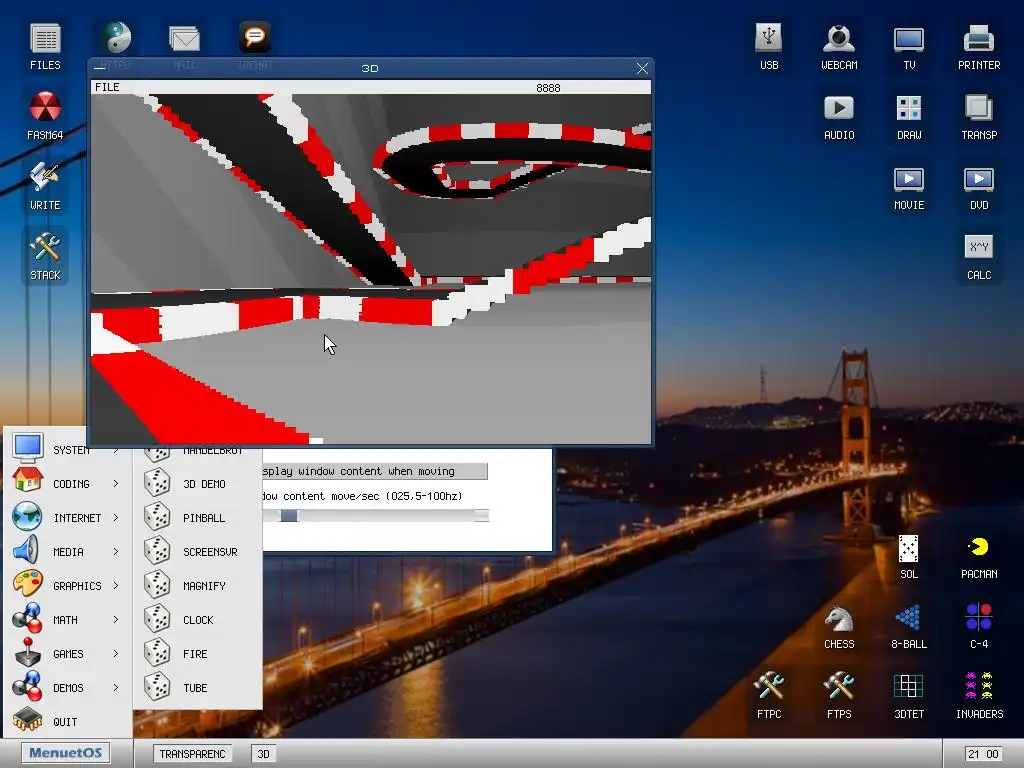The height and width of the screenshot is (768, 1024).
Task: Select QUIT from the main menu
Action: [x=68, y=722]
